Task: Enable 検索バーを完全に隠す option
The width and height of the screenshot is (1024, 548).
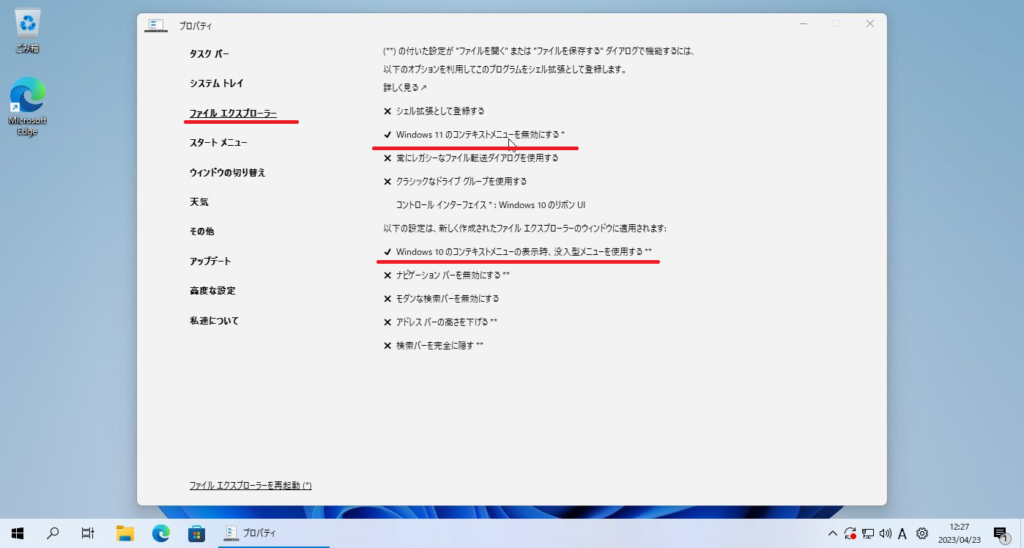Action: (433, 346)
